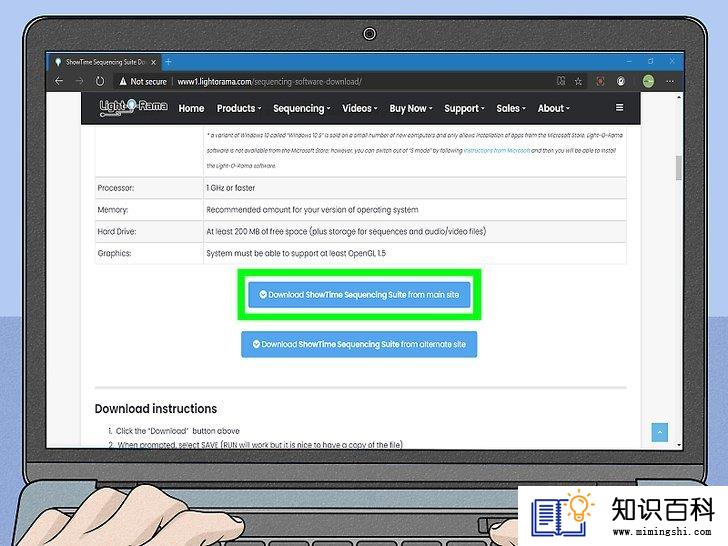
Task: Click the Light-O-Rama logo
Action: pyautogui.click(x=133, y=107)
